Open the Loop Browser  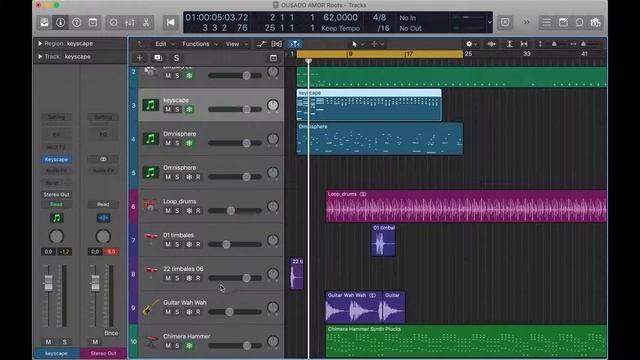[x=579, y=22]
